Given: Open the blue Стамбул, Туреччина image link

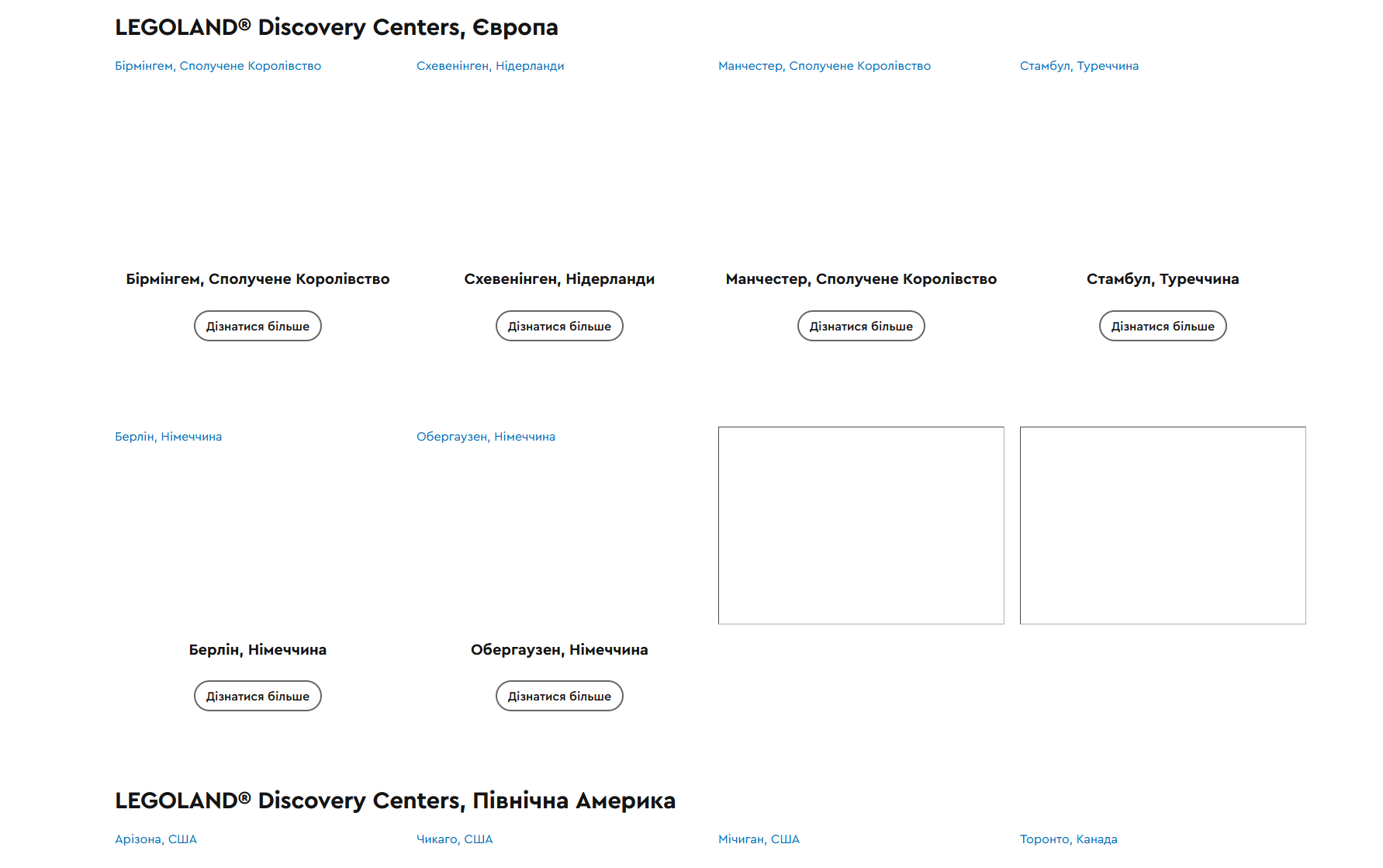Looking at the screenshot, I should point(1079,66).
